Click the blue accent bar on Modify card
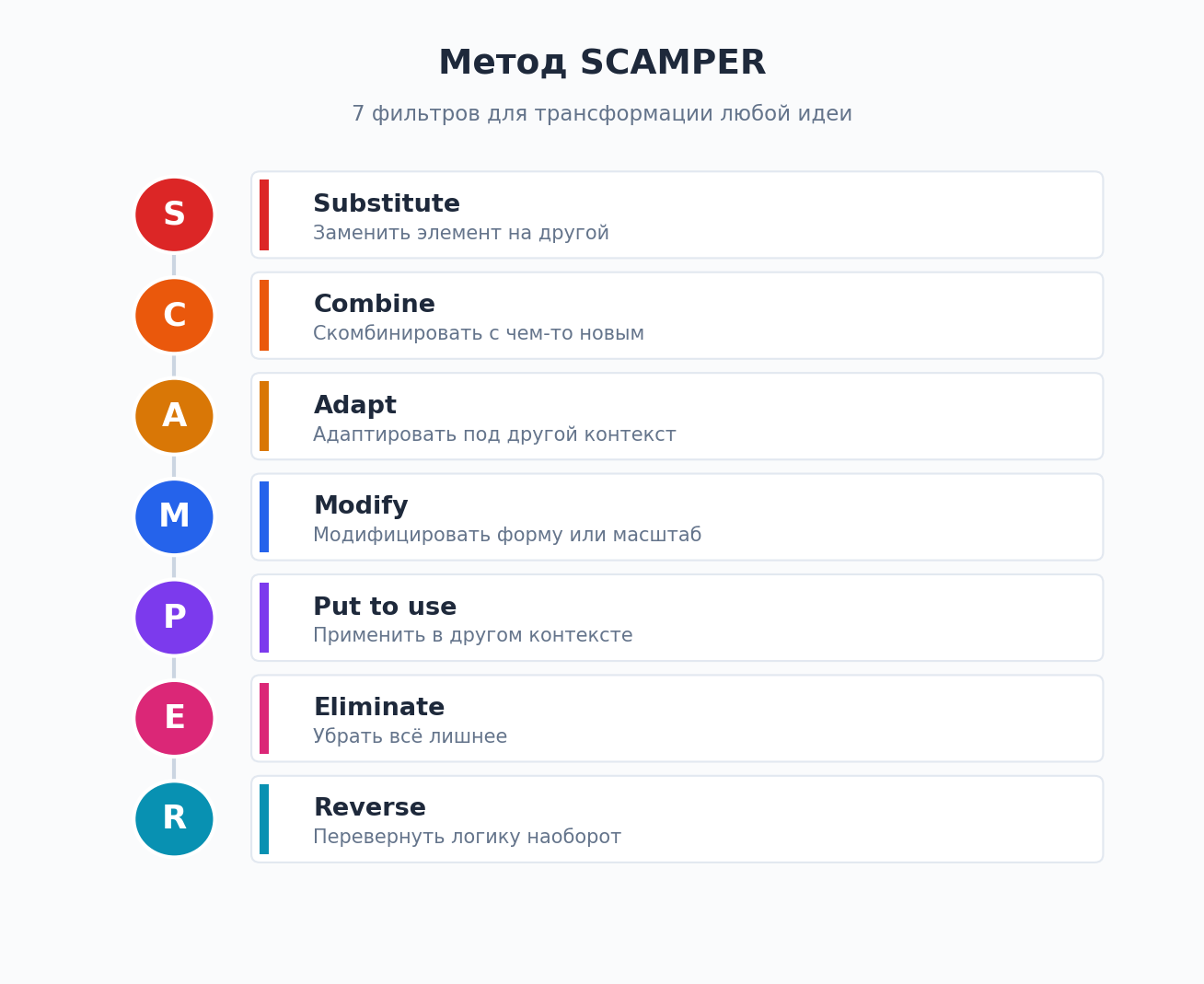Screen dimensions: 1204x984 click(264, 517)
